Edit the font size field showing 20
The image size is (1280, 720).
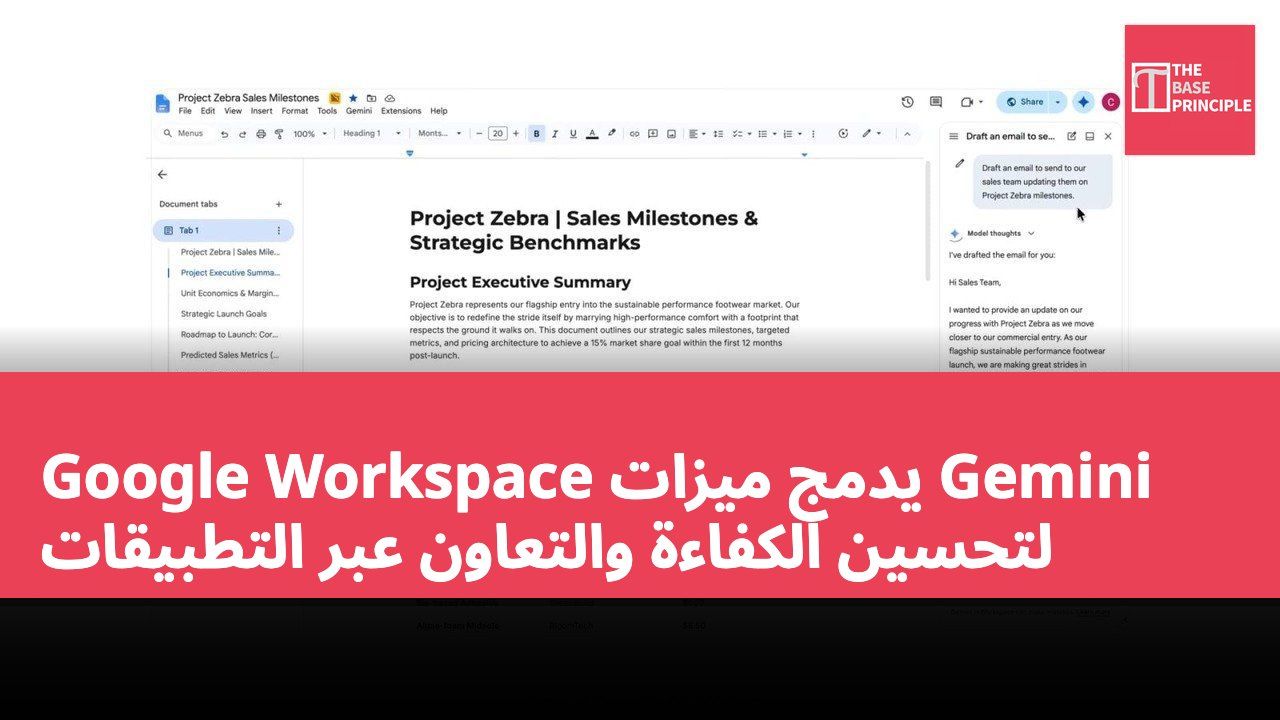(x=497, y=133)
